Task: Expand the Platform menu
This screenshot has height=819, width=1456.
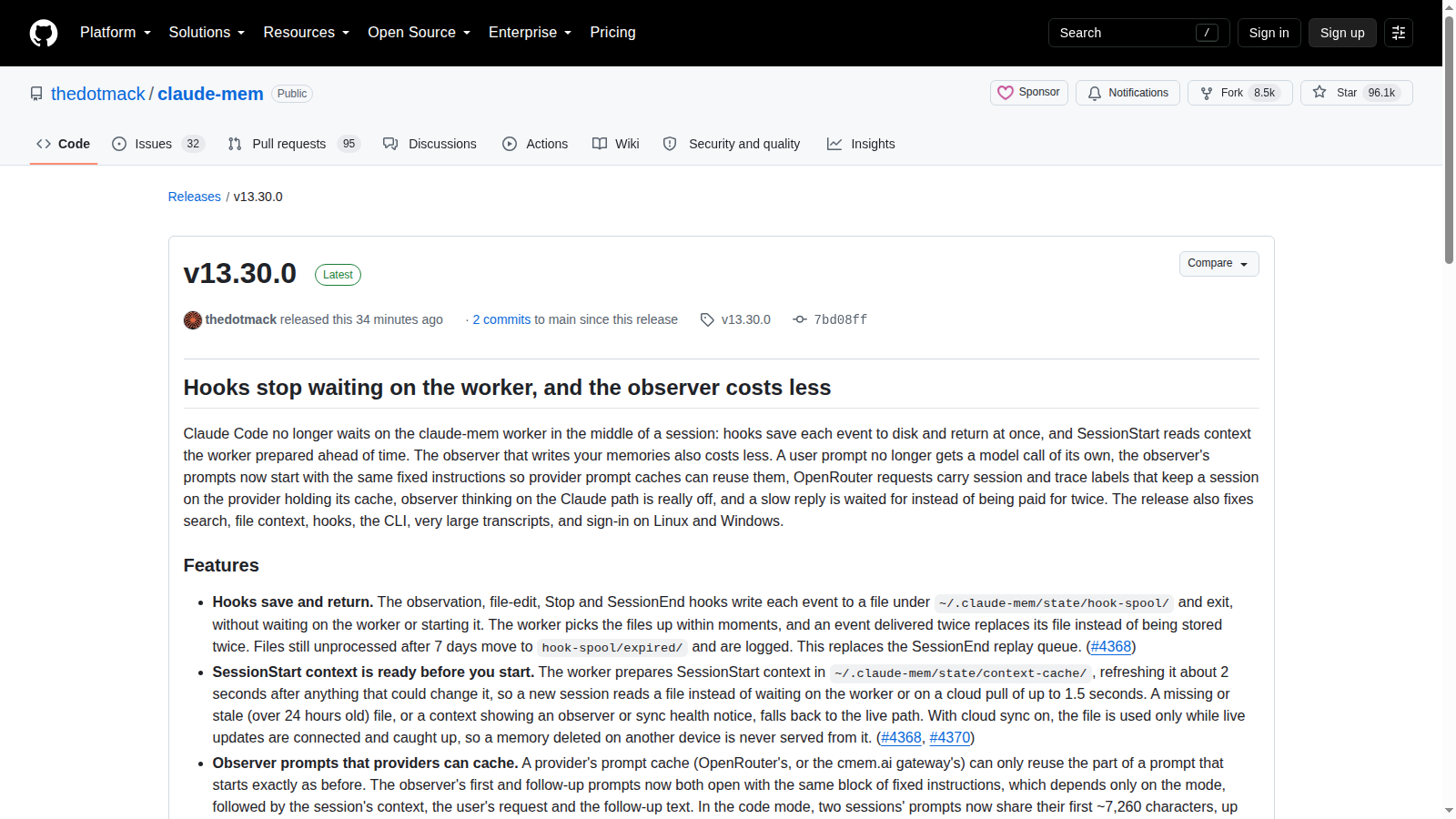Action: 116,33
